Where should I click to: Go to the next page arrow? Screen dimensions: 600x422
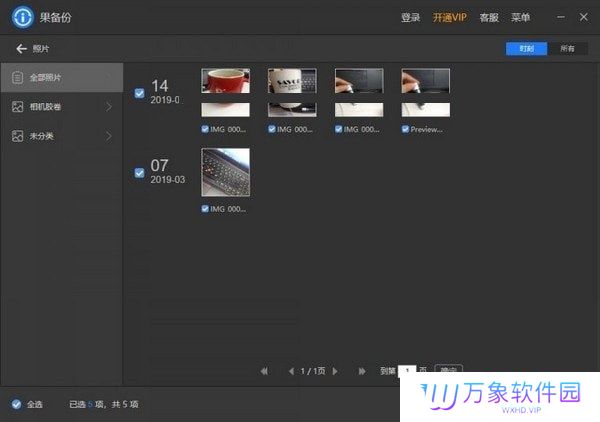click(335, 371)
